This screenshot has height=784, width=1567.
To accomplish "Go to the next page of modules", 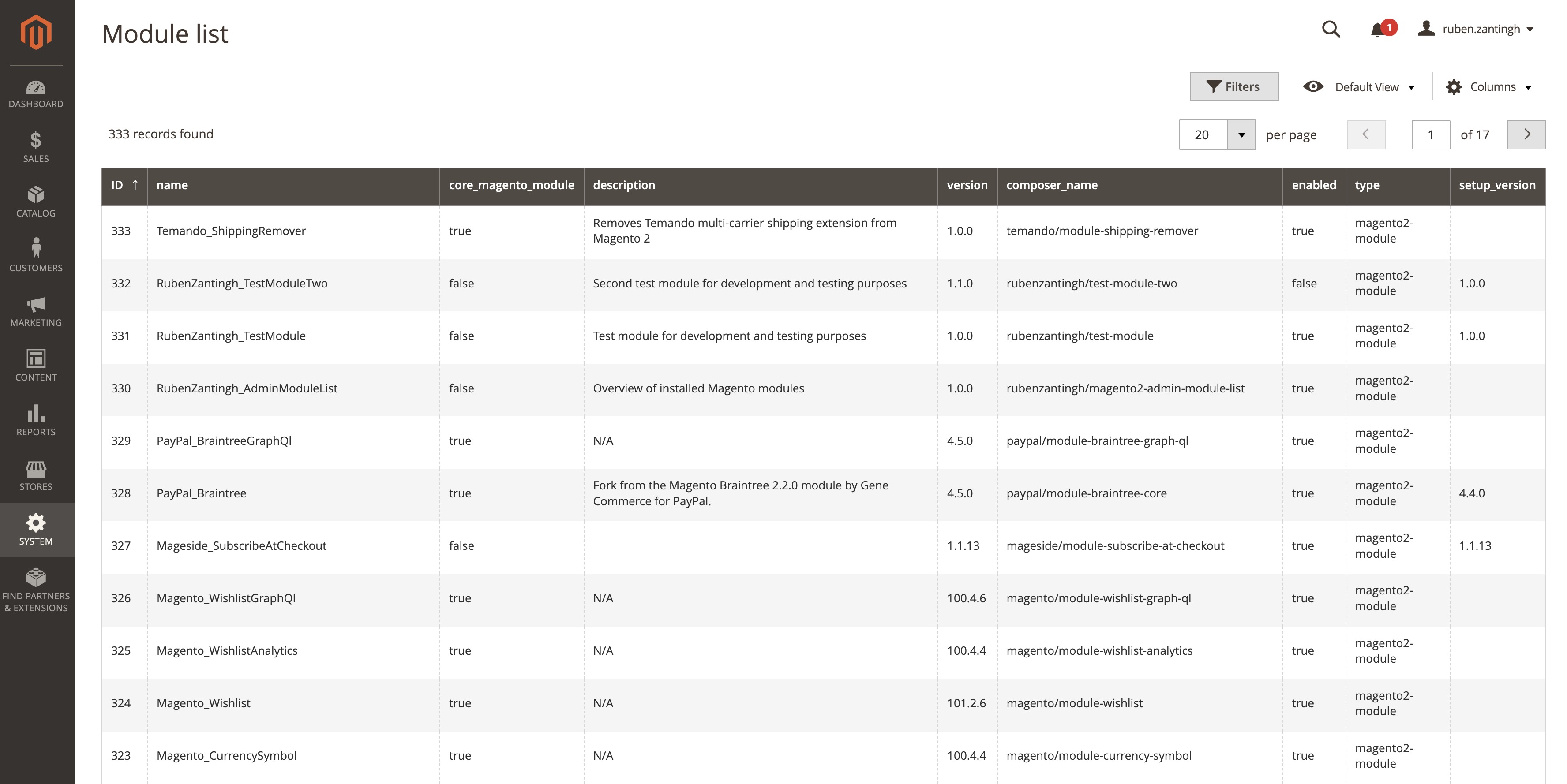I will (1526, 134).
